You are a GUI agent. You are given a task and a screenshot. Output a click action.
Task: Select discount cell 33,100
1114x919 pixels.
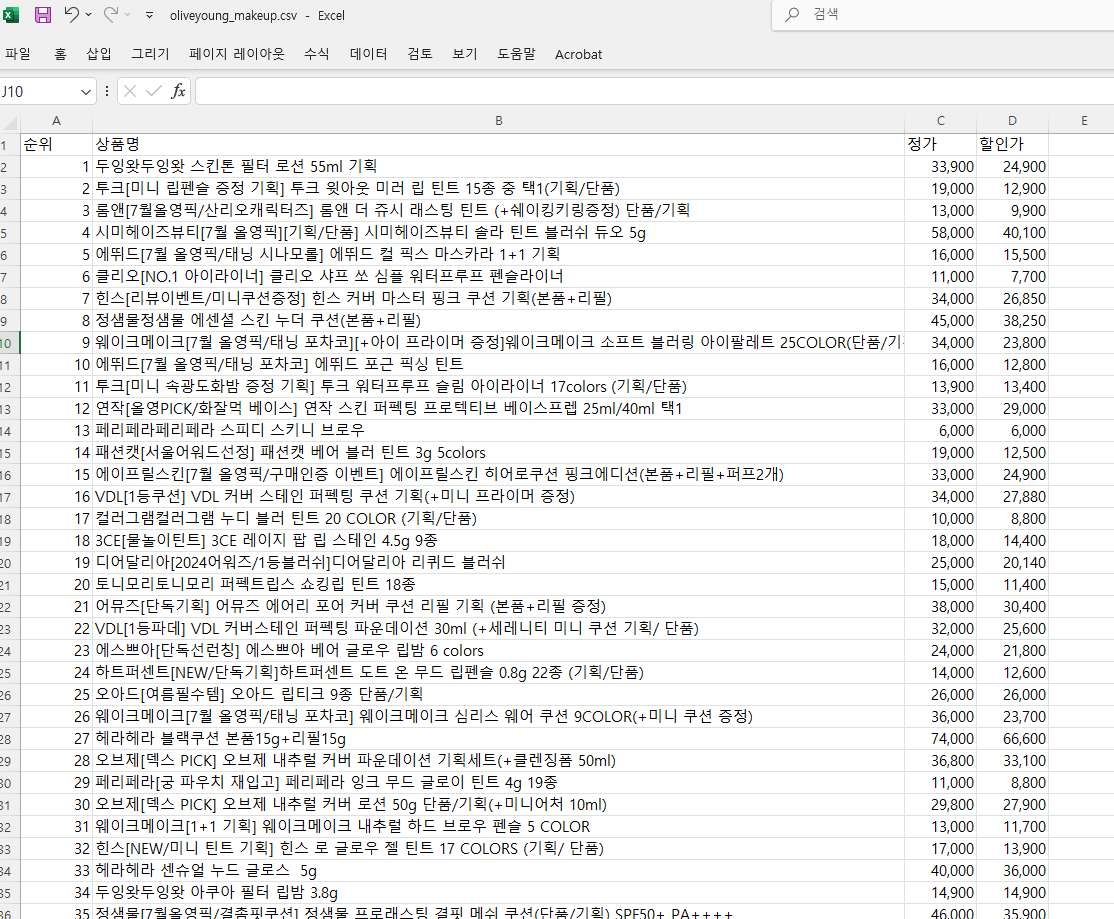tap(1012, 761)
